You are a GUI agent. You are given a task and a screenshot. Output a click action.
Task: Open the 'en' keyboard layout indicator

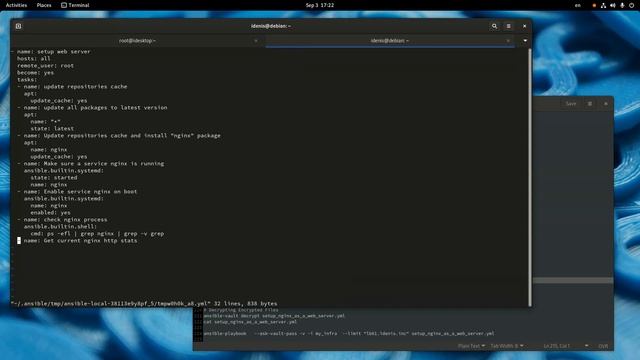578,5
